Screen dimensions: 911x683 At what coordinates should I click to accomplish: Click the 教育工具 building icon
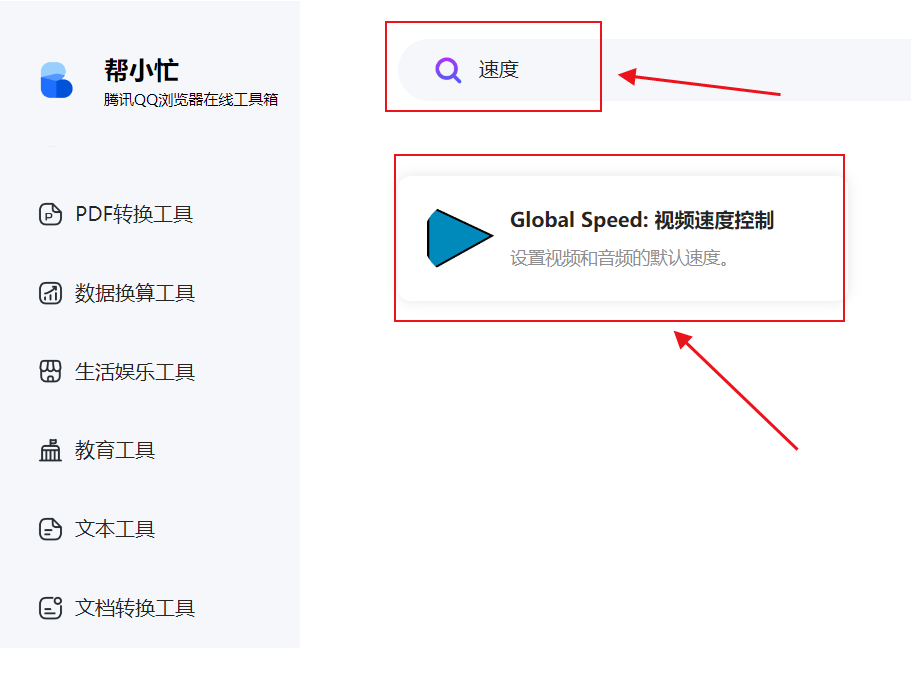point(49,450)
